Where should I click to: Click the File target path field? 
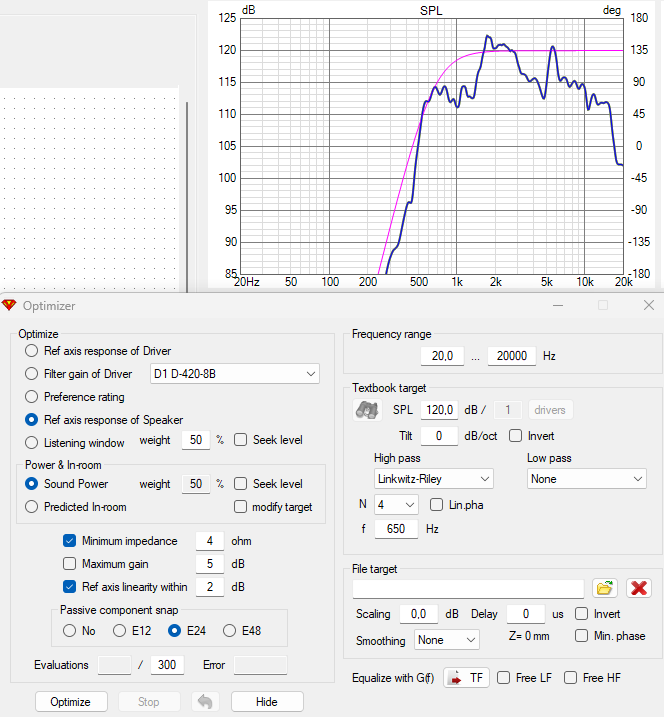click(468, 589)
